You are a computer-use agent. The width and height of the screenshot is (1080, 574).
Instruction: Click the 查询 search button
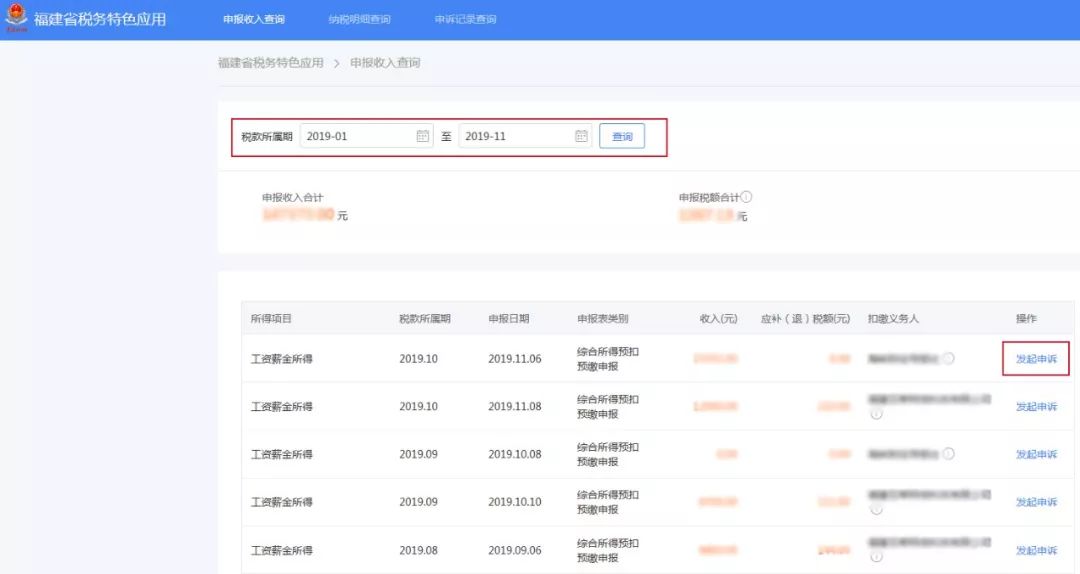(x=622, y=136)
